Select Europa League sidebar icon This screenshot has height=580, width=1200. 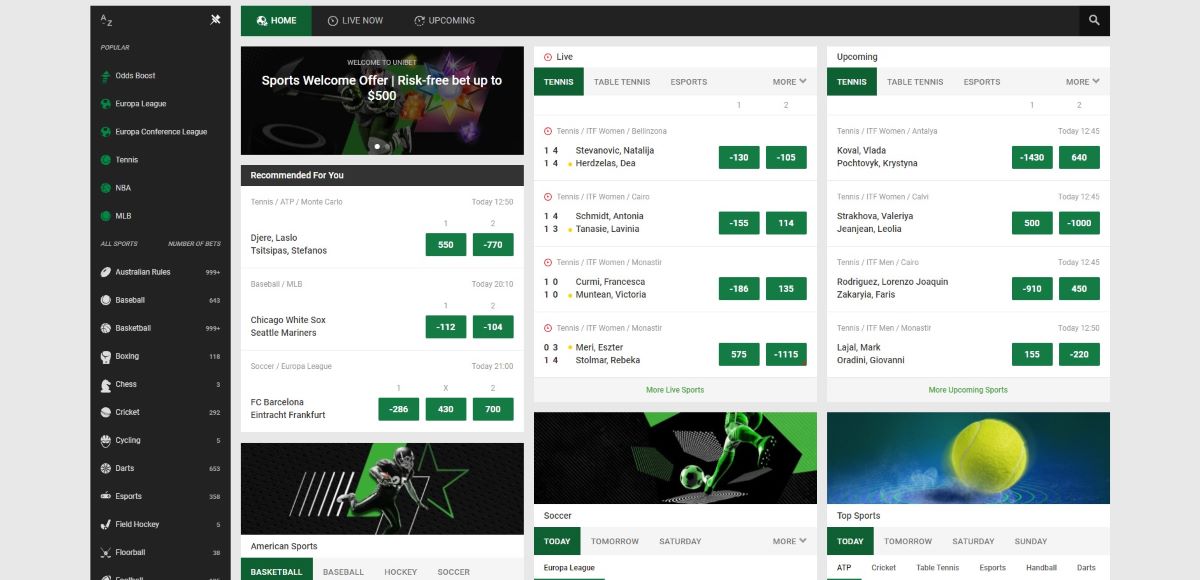[x=106, y=104]
